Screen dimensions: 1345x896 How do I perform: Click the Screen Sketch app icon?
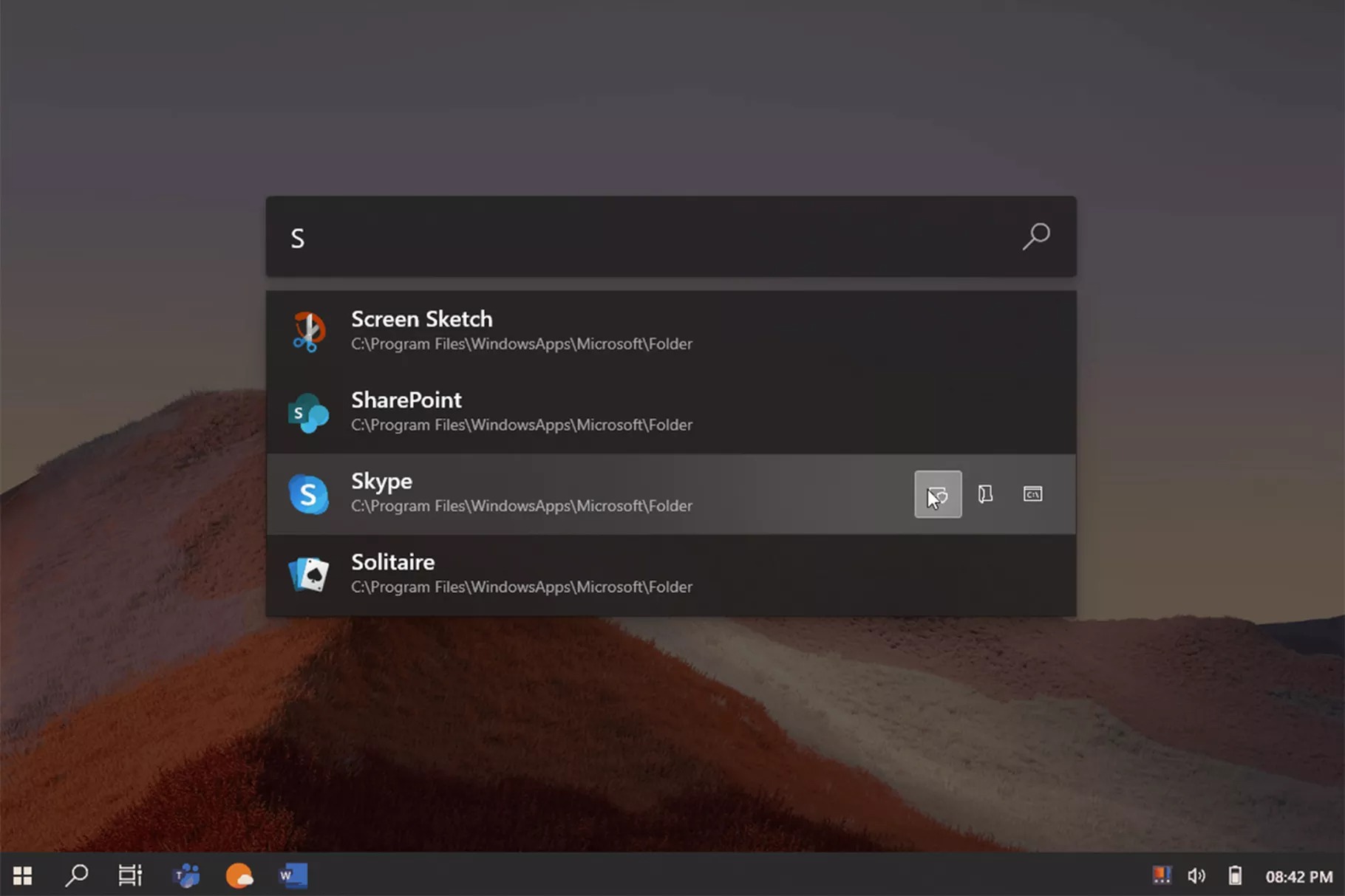pos(308,331)
